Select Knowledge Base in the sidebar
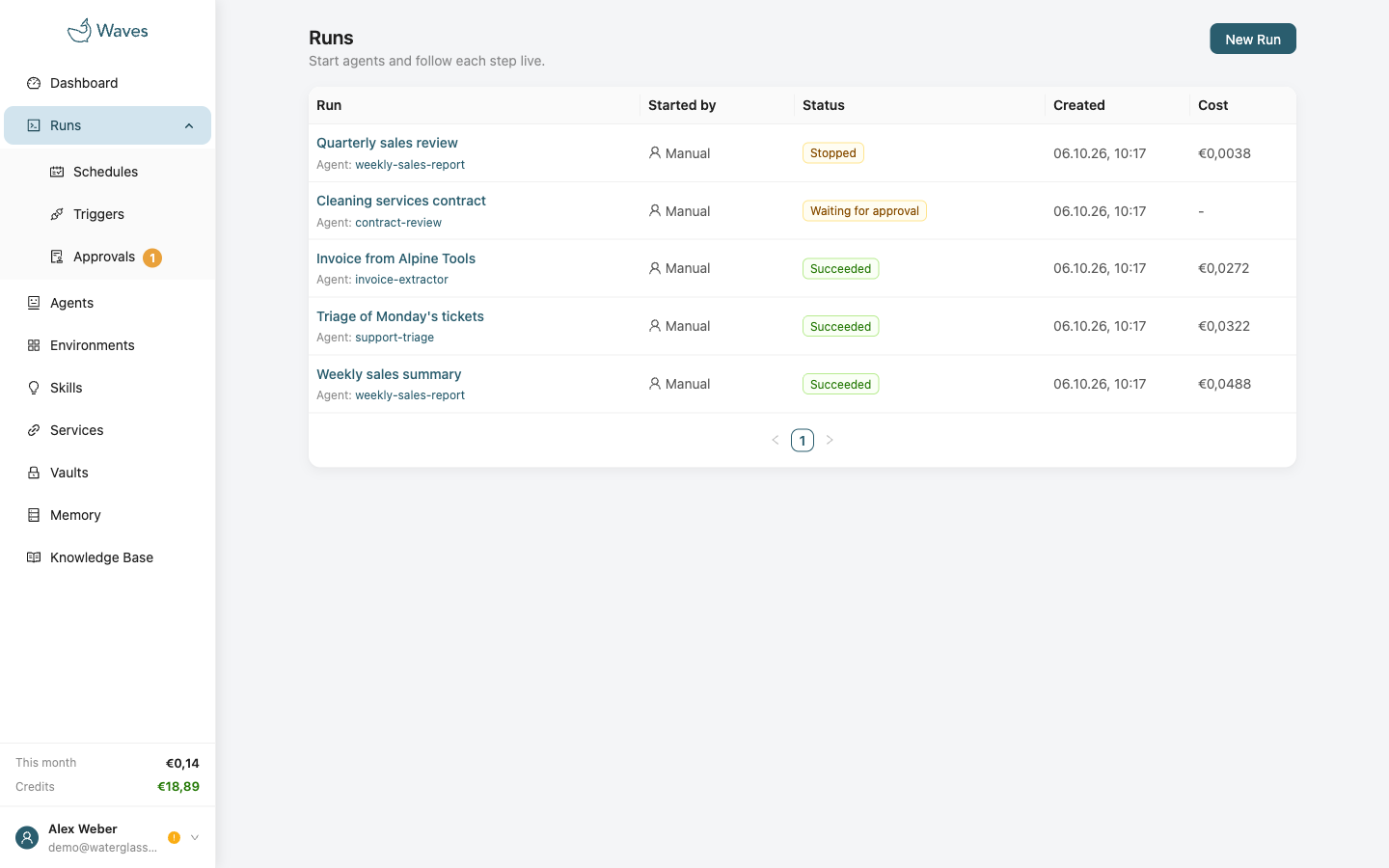Screen dimensions: 1389x868 tap(108, 557)
